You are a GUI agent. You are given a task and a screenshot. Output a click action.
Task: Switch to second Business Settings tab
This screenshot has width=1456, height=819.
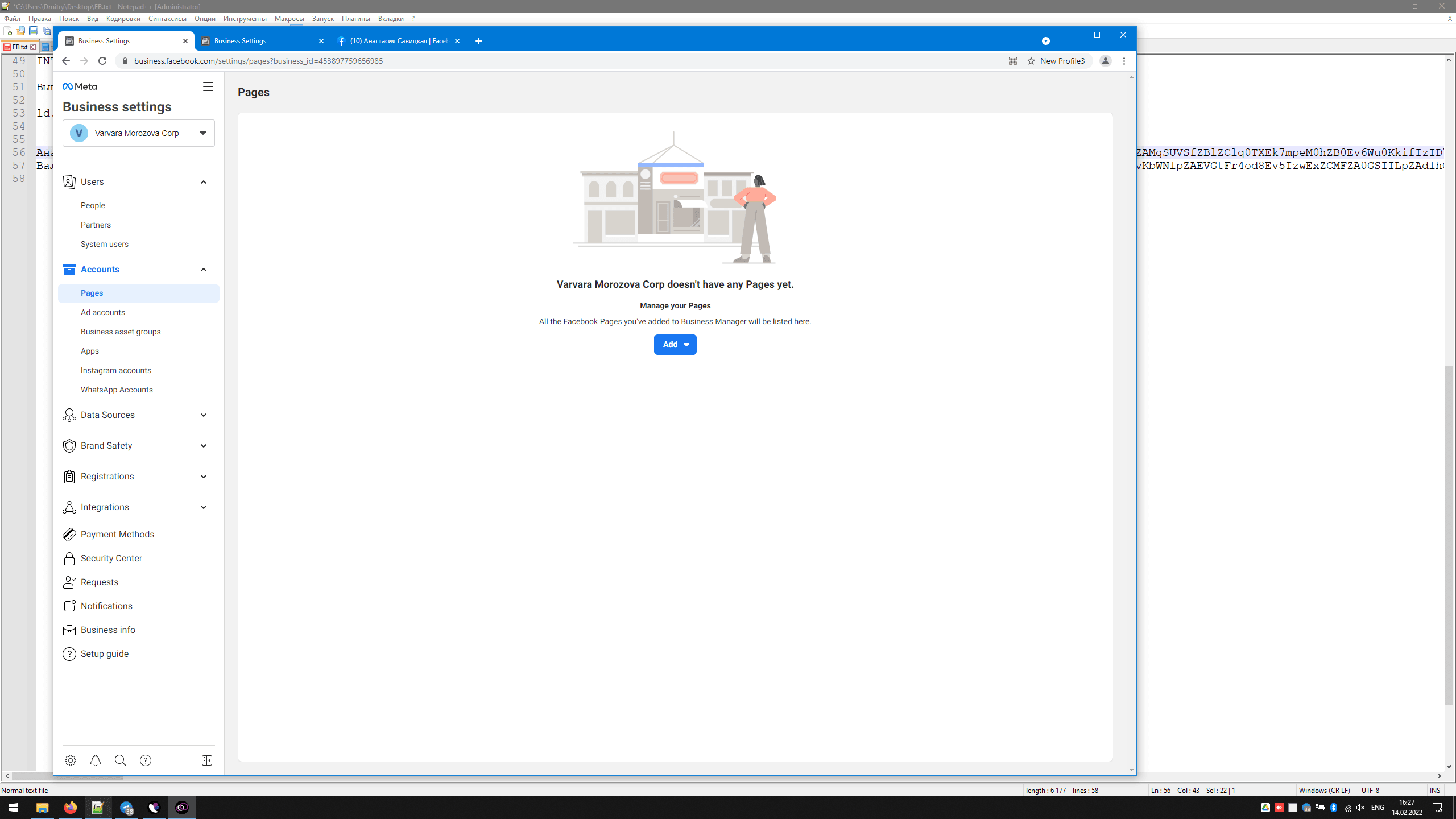[x=262, y=41]
